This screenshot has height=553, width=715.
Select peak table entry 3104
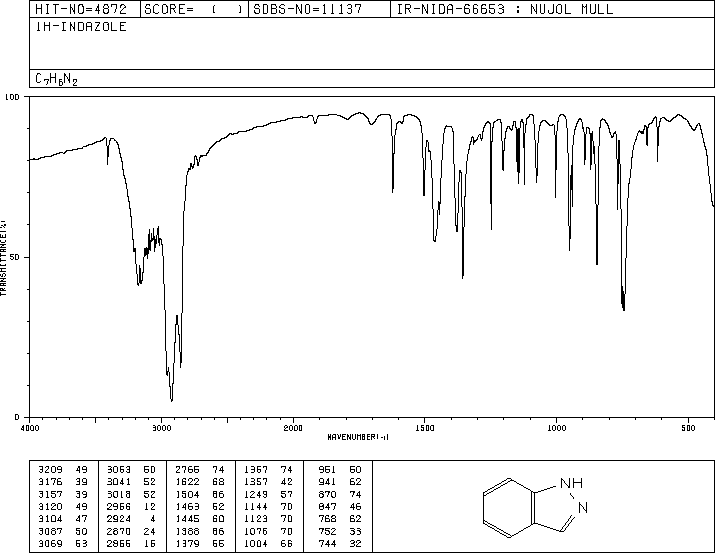click(x=50, y=519)
